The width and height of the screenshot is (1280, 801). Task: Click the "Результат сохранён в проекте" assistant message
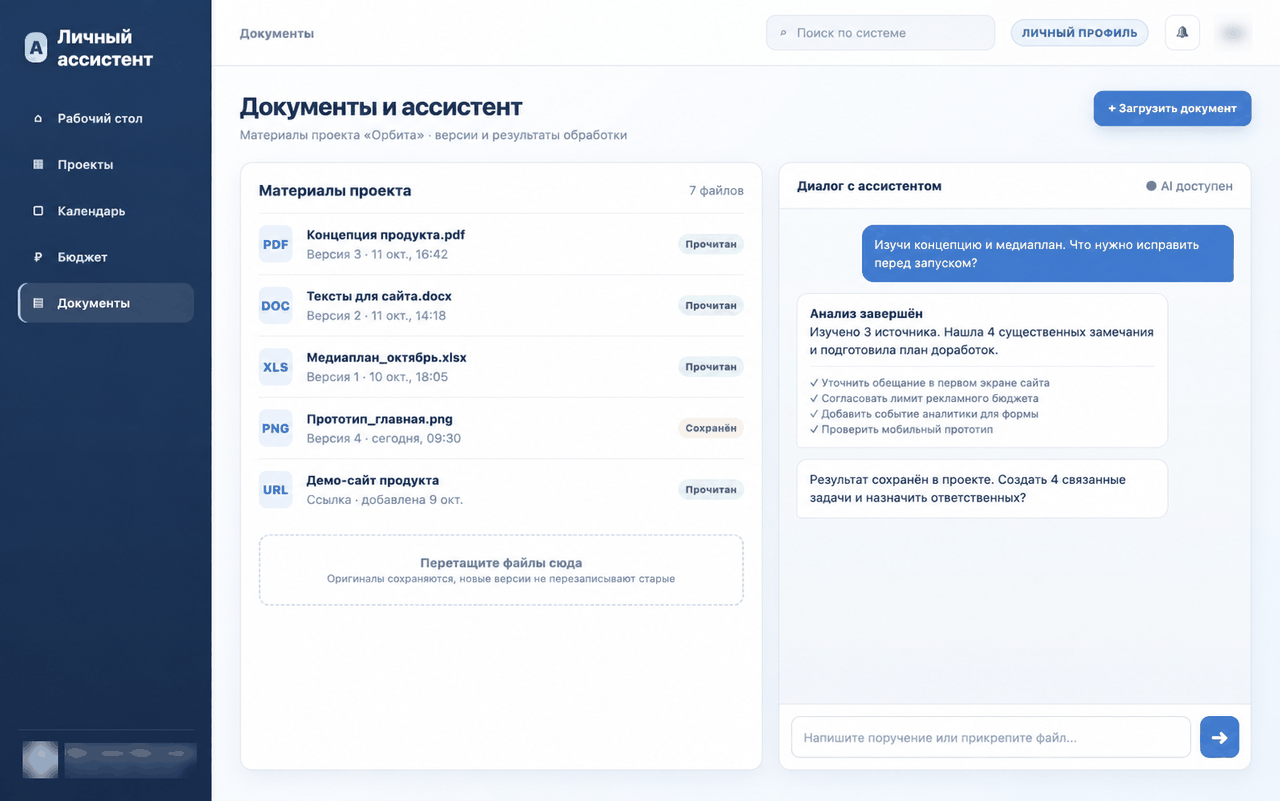click(x=982, y=489)
